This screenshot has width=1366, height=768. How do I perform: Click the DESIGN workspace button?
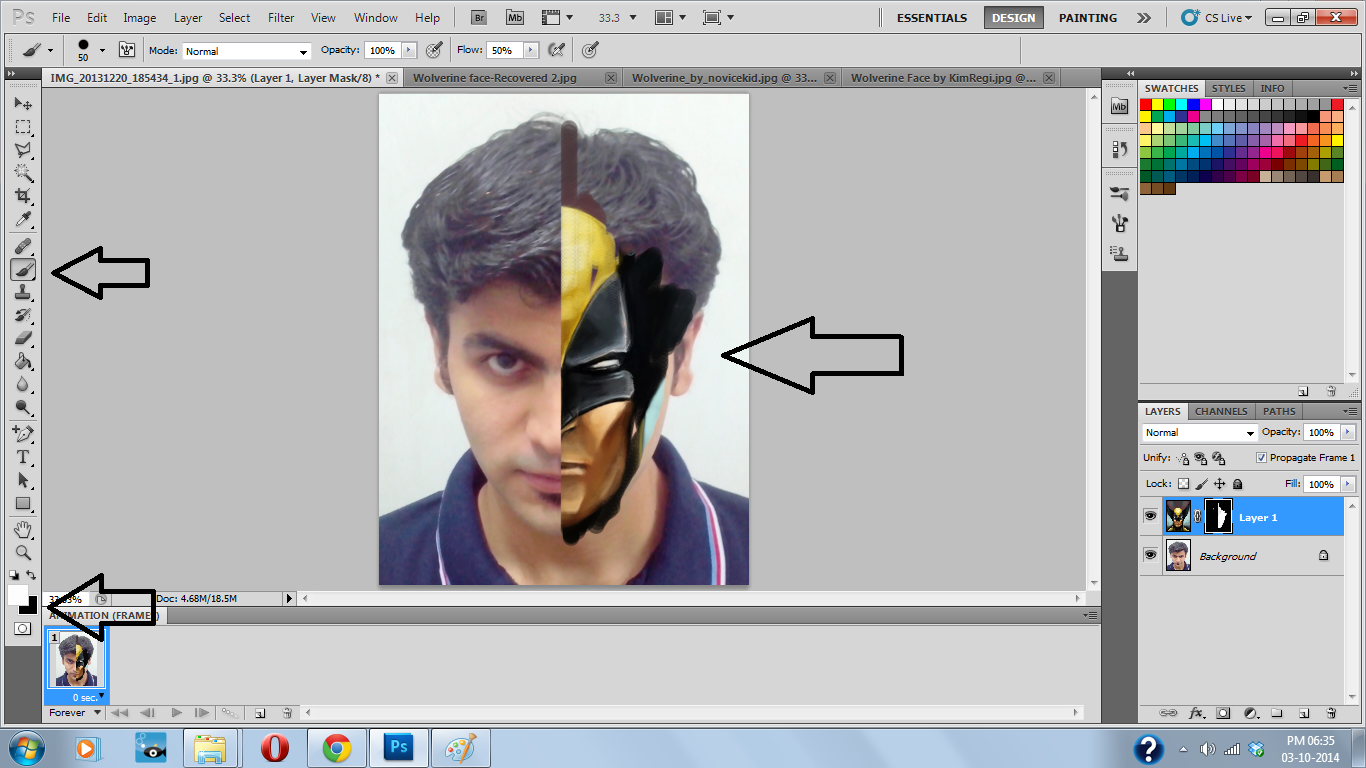[x=1013, y=18]
